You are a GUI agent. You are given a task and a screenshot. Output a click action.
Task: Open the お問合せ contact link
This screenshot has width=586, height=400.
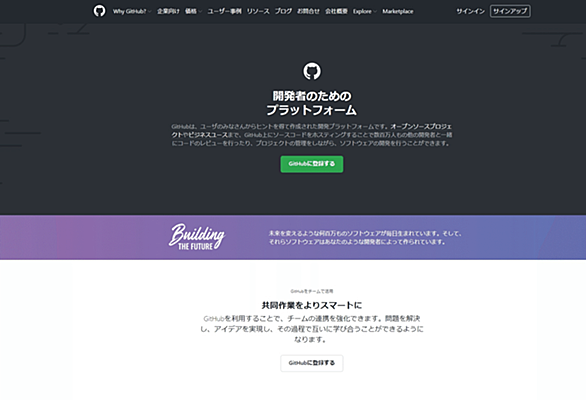tap(308, 11)
